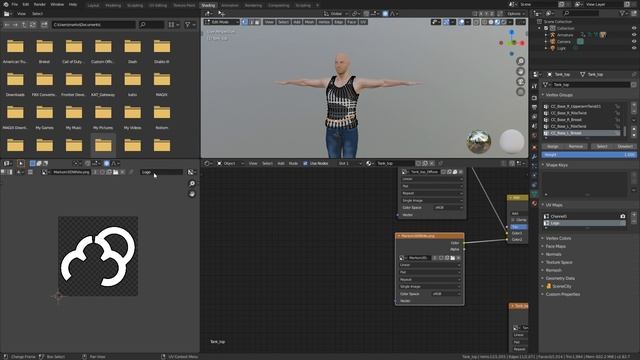Open the Object shader type dropdown

click(230, 163)
